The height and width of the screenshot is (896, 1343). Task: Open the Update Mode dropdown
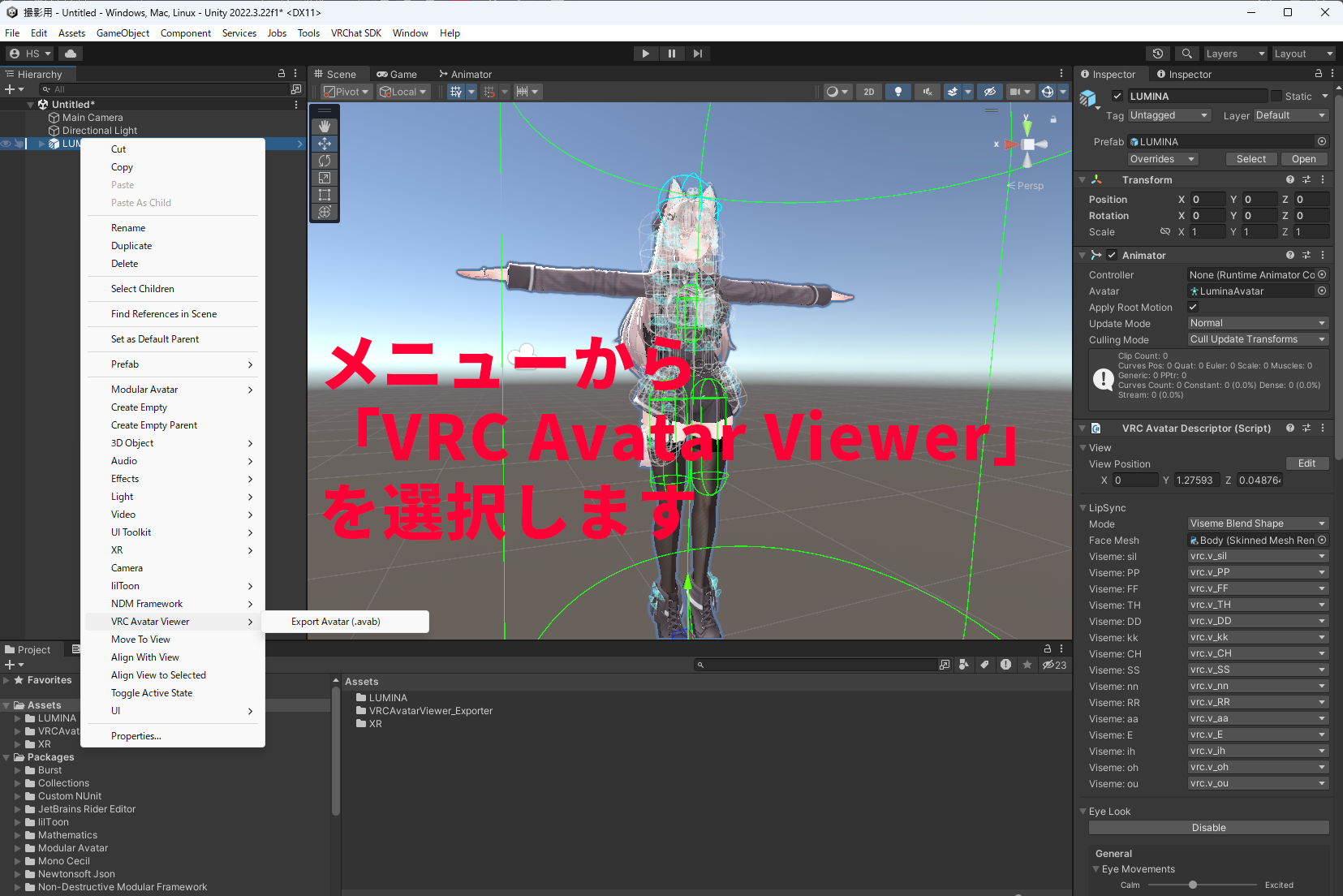click(1257, 323)
